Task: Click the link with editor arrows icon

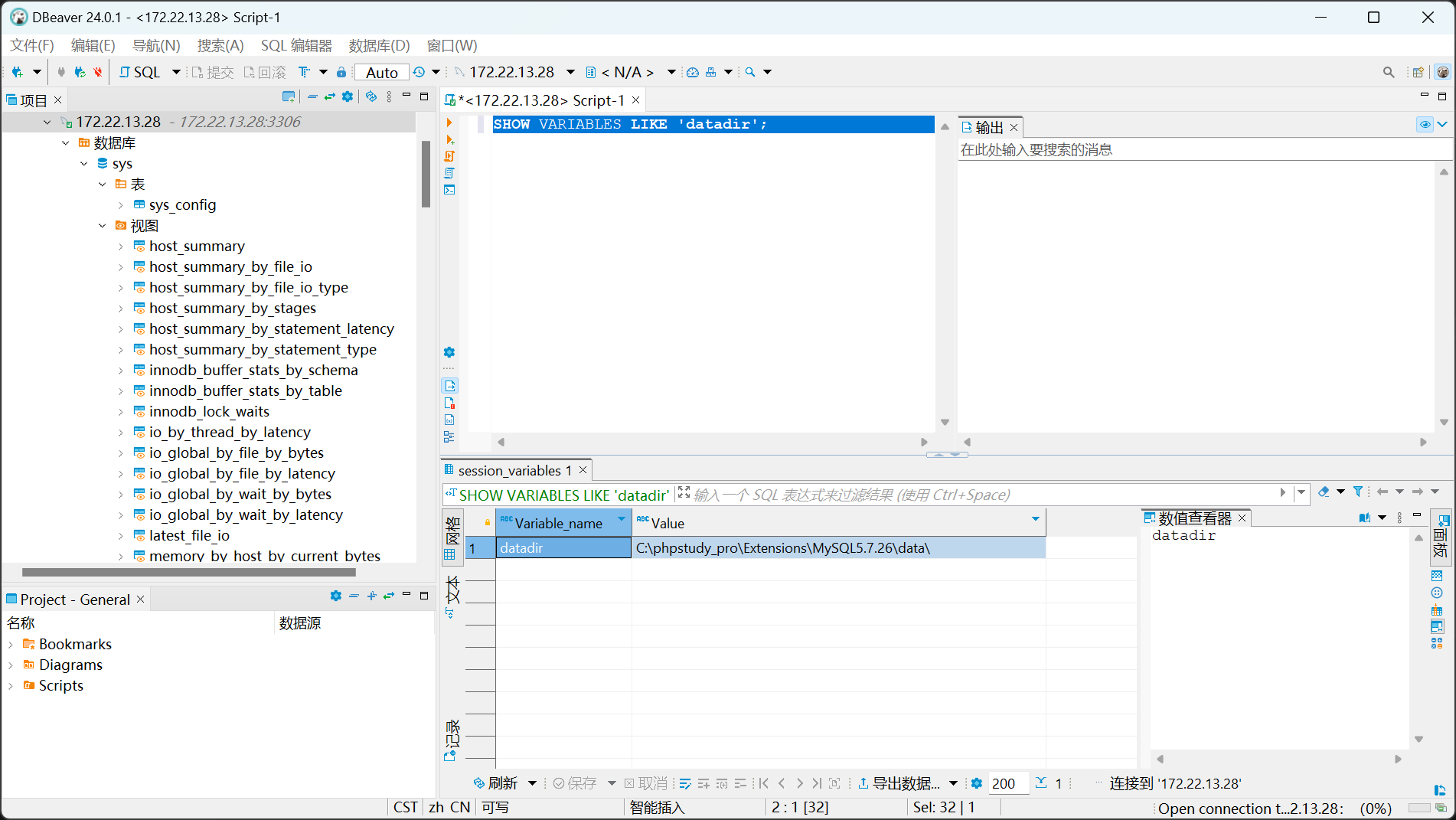Action: (329, 96)
